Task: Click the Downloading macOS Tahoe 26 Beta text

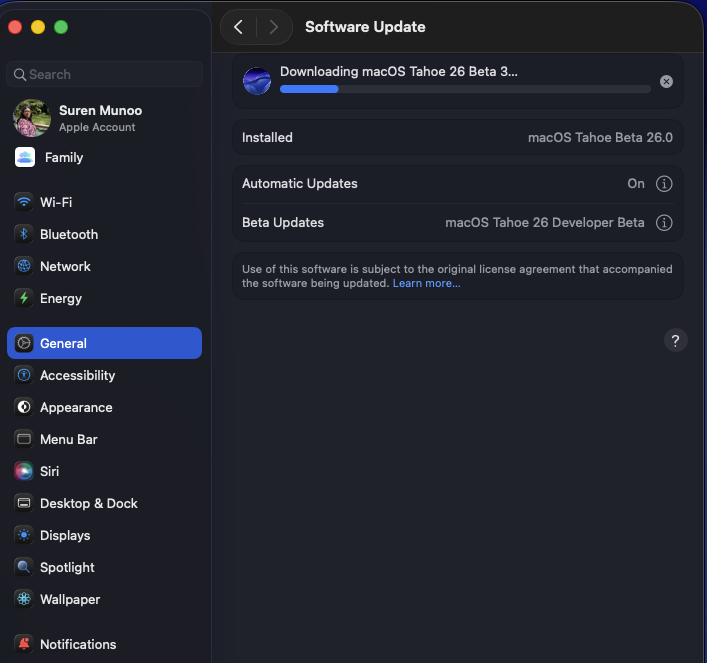Action: tap(399, 71)
